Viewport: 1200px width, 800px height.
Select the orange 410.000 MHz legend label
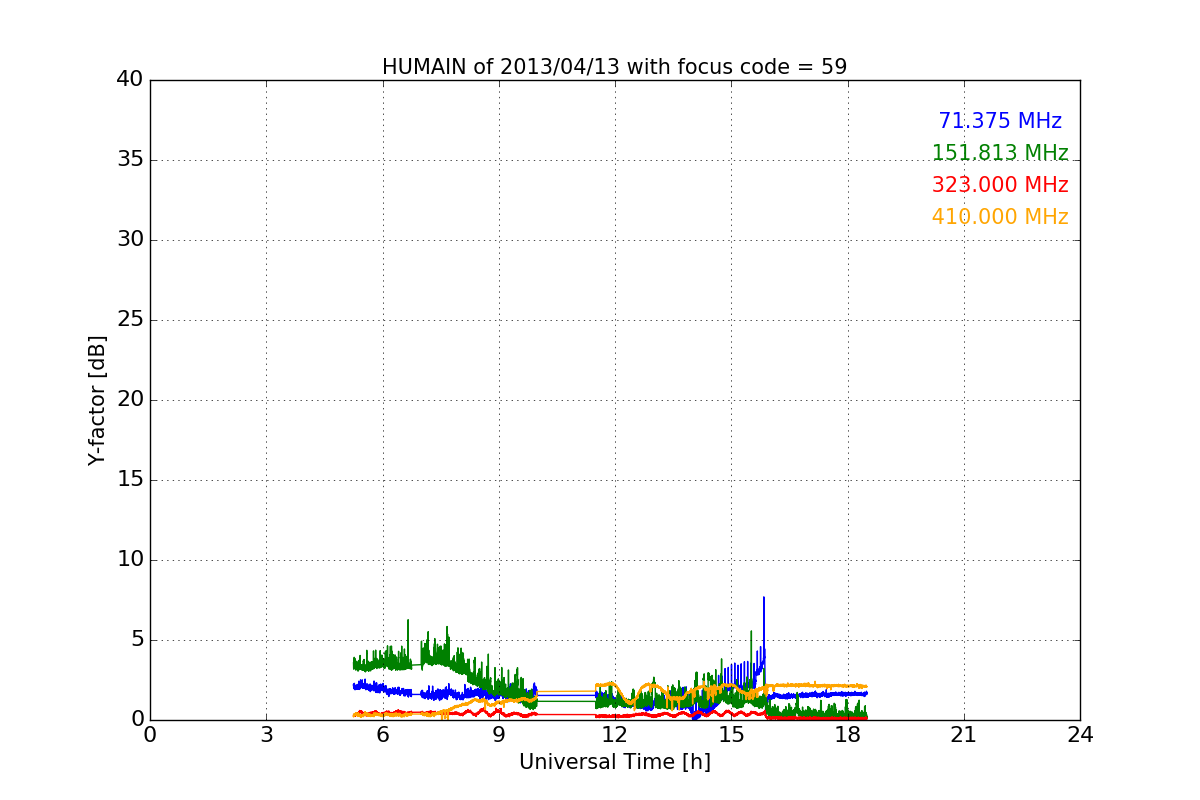[1000, 217]
